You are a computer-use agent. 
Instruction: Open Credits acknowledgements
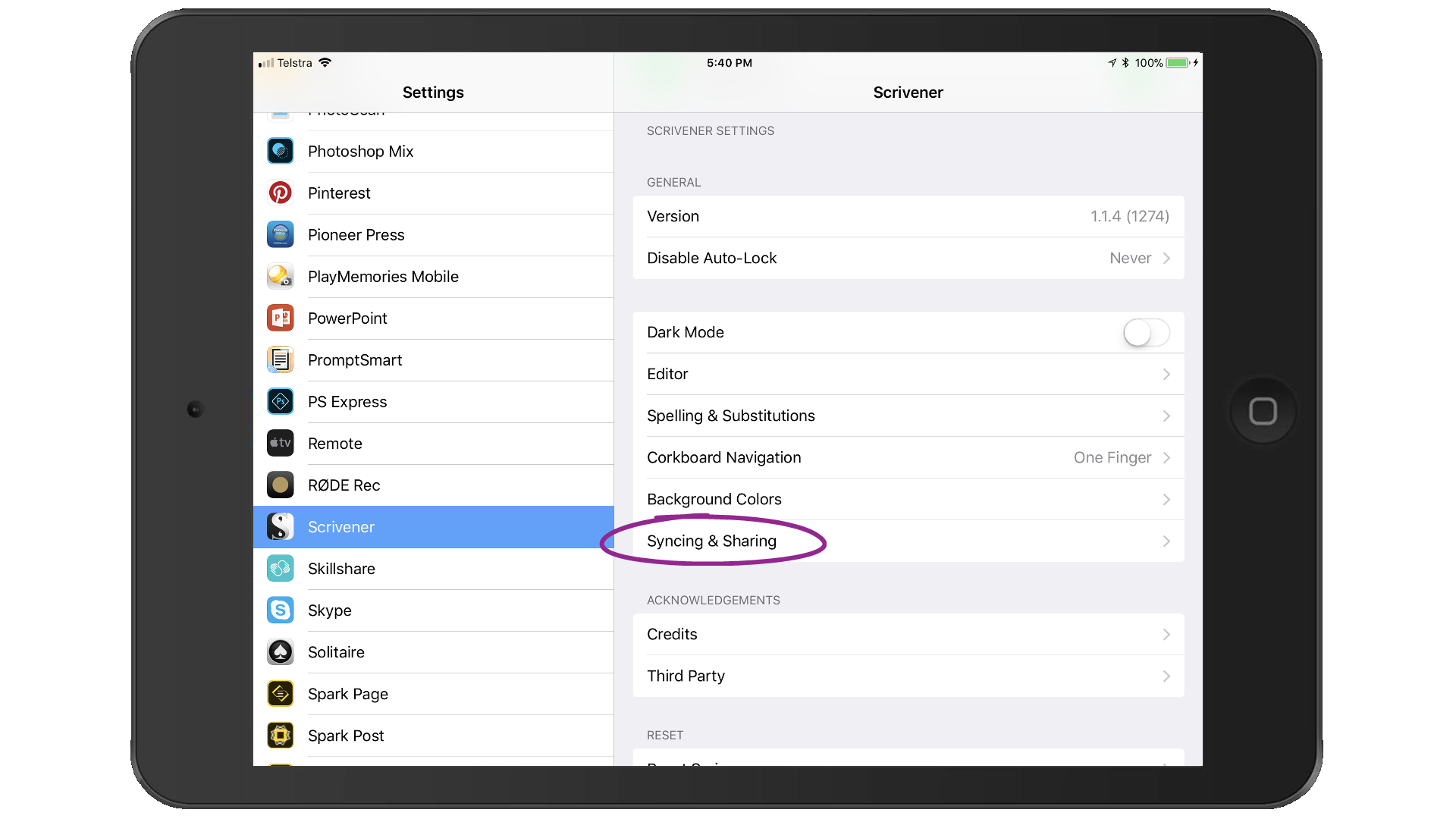pyautogui.click(x=908, y=634)
